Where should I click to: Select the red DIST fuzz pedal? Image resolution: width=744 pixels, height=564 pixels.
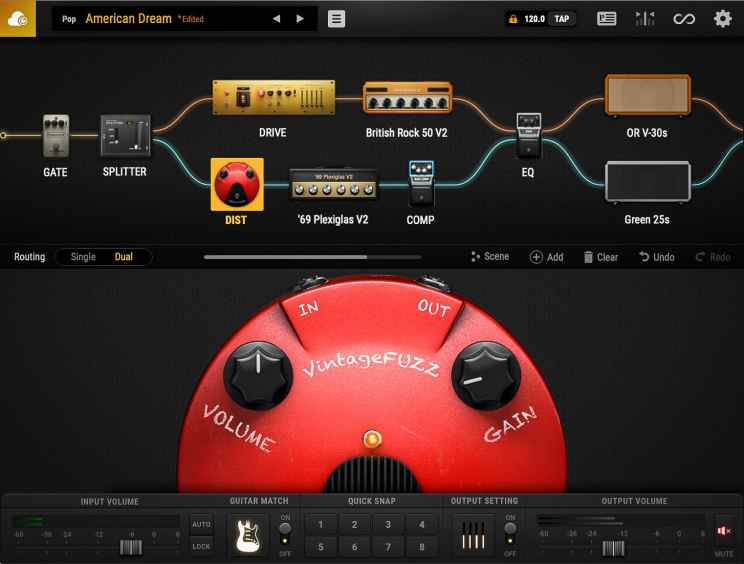237,184
